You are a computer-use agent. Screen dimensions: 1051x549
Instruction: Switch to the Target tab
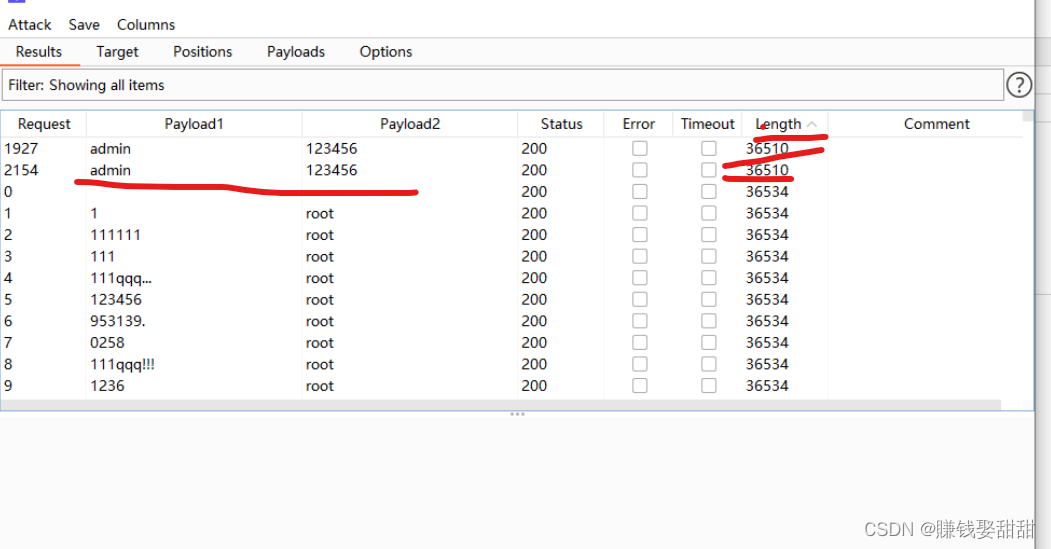(x=117, y=52)
